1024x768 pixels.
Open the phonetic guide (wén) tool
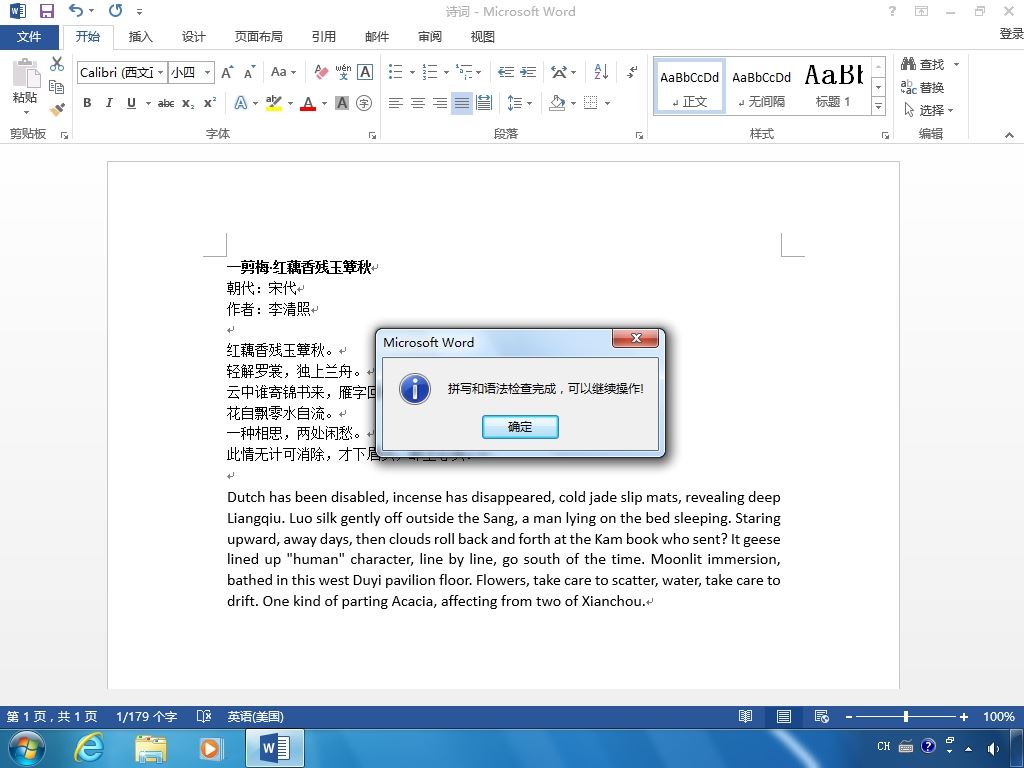tap(343, 72)
